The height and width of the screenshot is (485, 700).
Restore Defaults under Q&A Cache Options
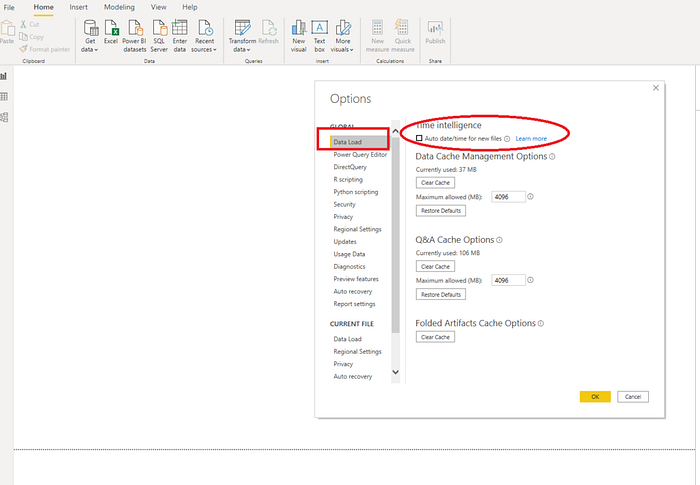441,295
